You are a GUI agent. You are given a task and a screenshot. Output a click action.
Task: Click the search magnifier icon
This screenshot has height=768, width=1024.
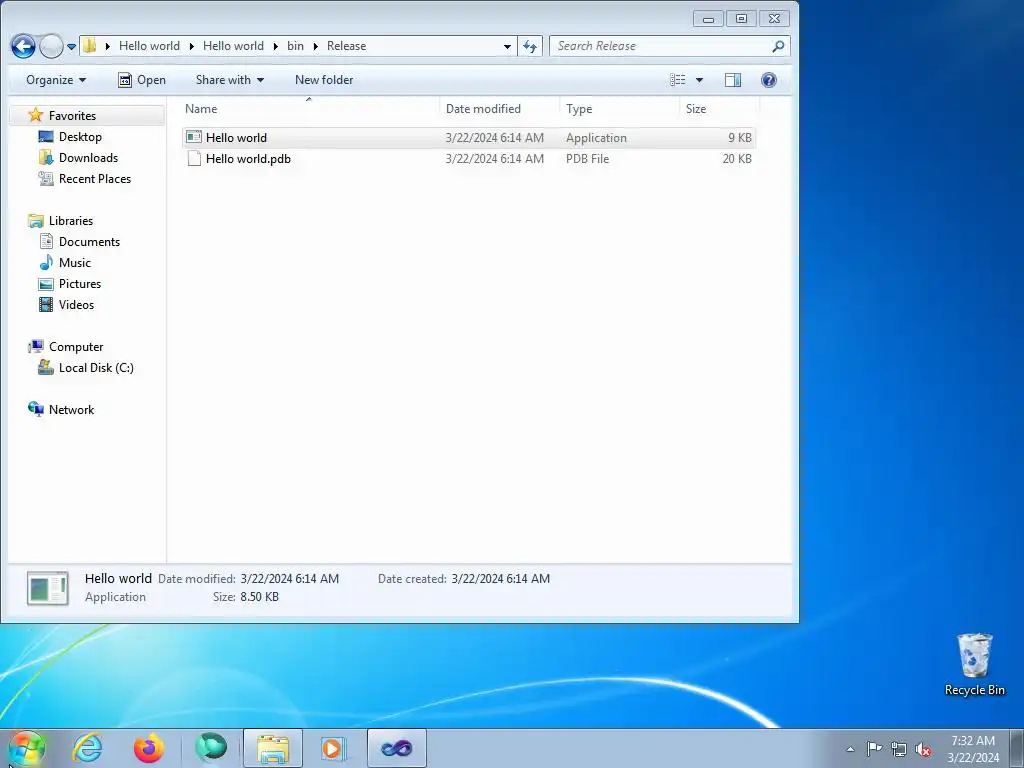[778, 46]
